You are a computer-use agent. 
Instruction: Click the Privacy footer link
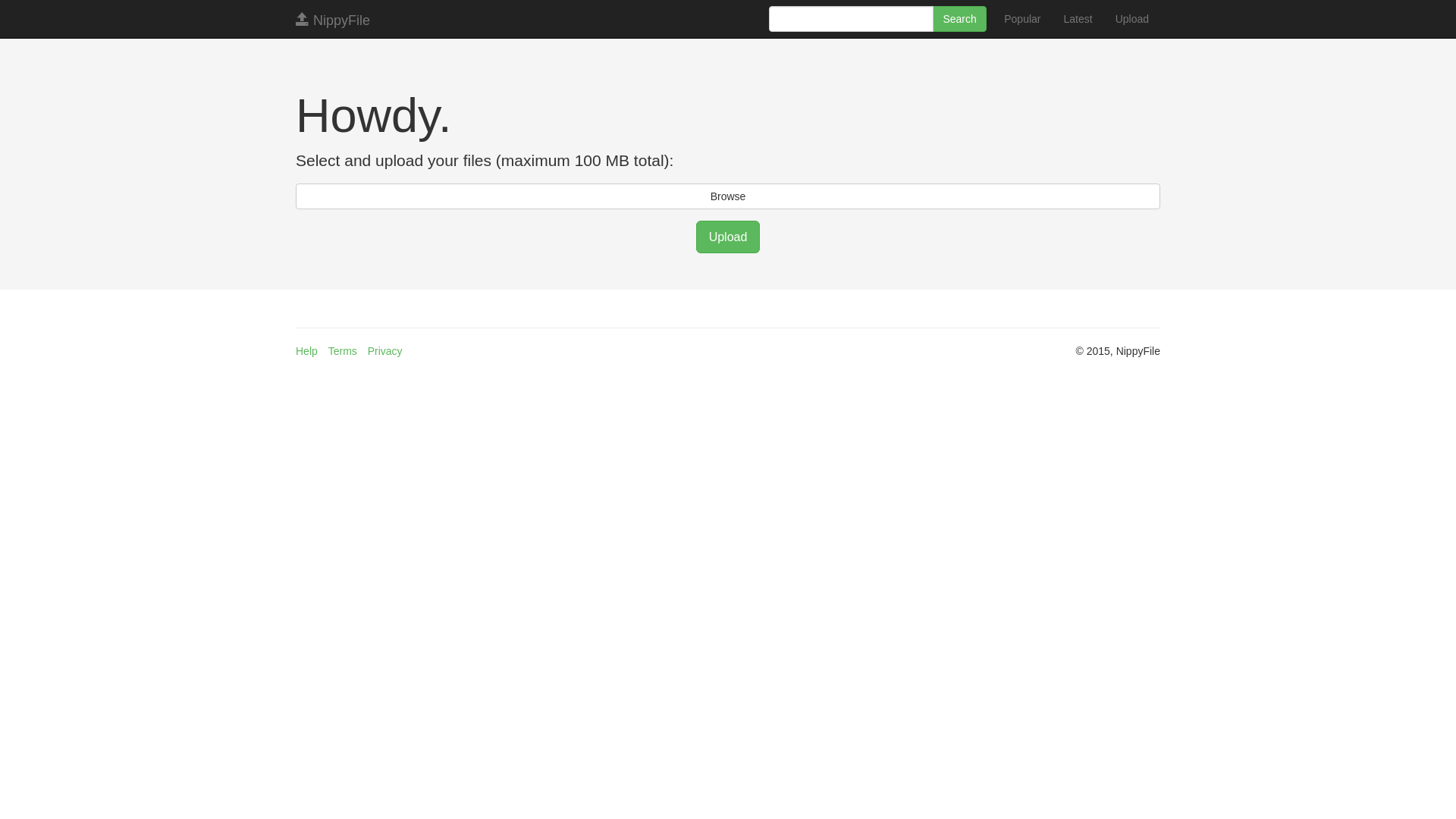[x=384, y=351]
